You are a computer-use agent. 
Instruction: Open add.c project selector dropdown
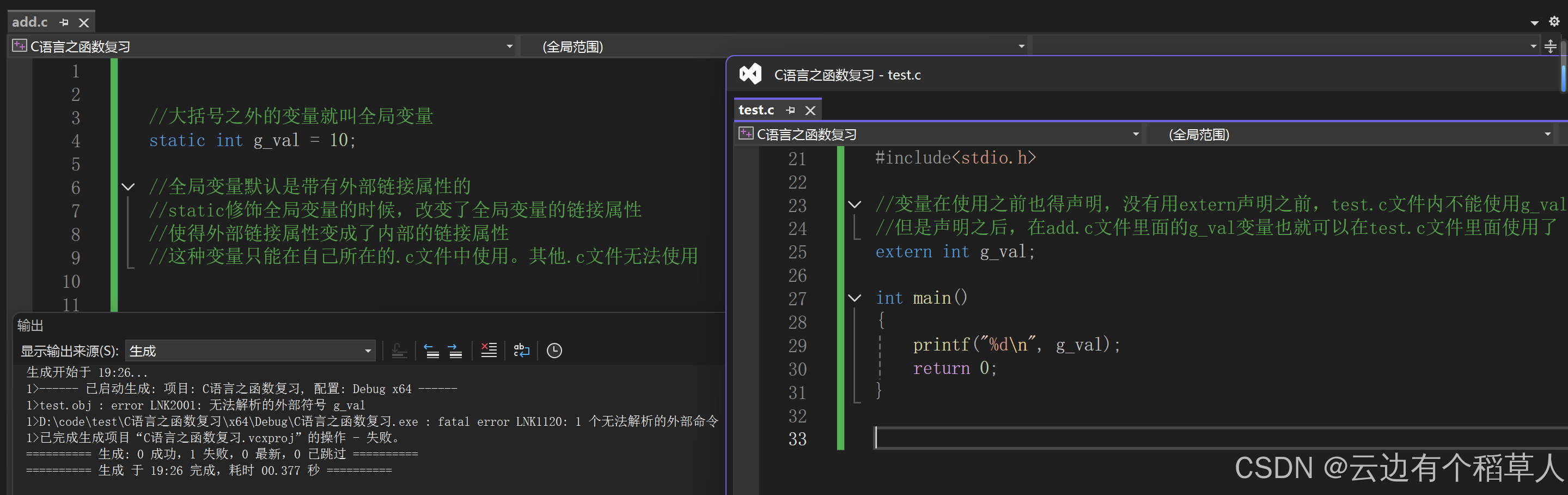tap(509, 46)
